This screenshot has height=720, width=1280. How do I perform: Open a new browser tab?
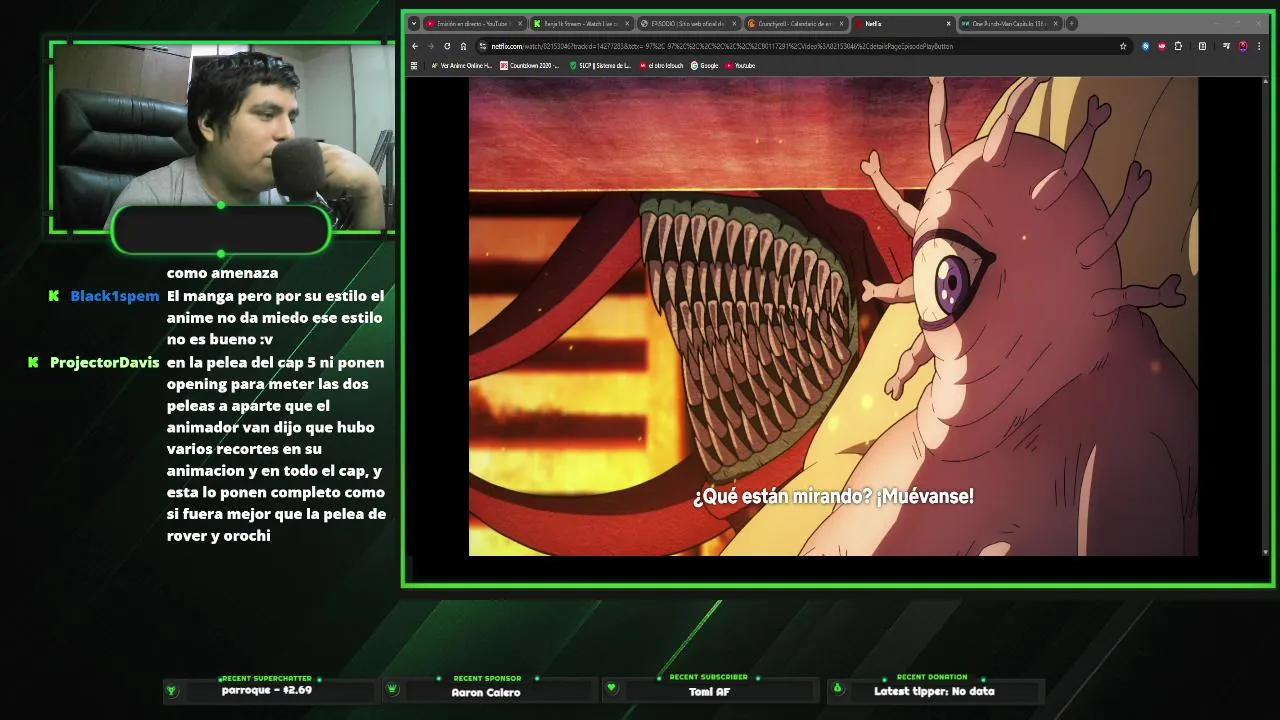coord(1072,23)
